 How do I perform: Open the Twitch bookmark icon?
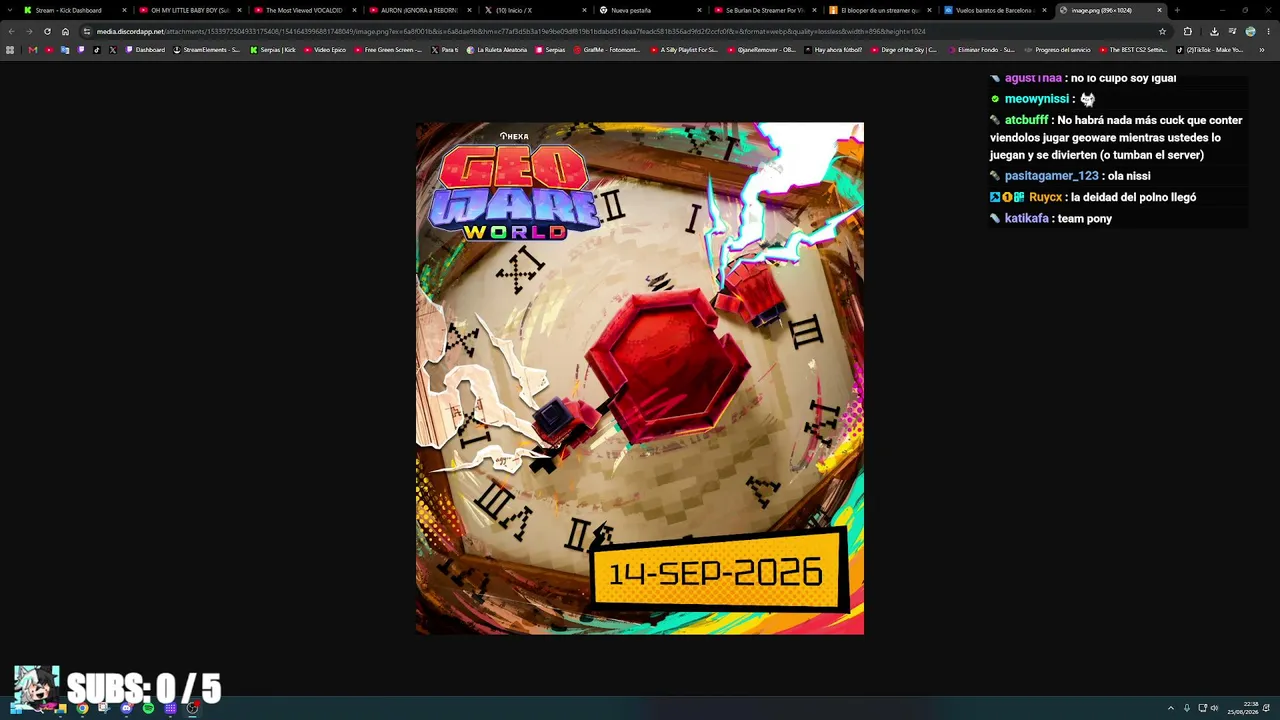point(81,50)
